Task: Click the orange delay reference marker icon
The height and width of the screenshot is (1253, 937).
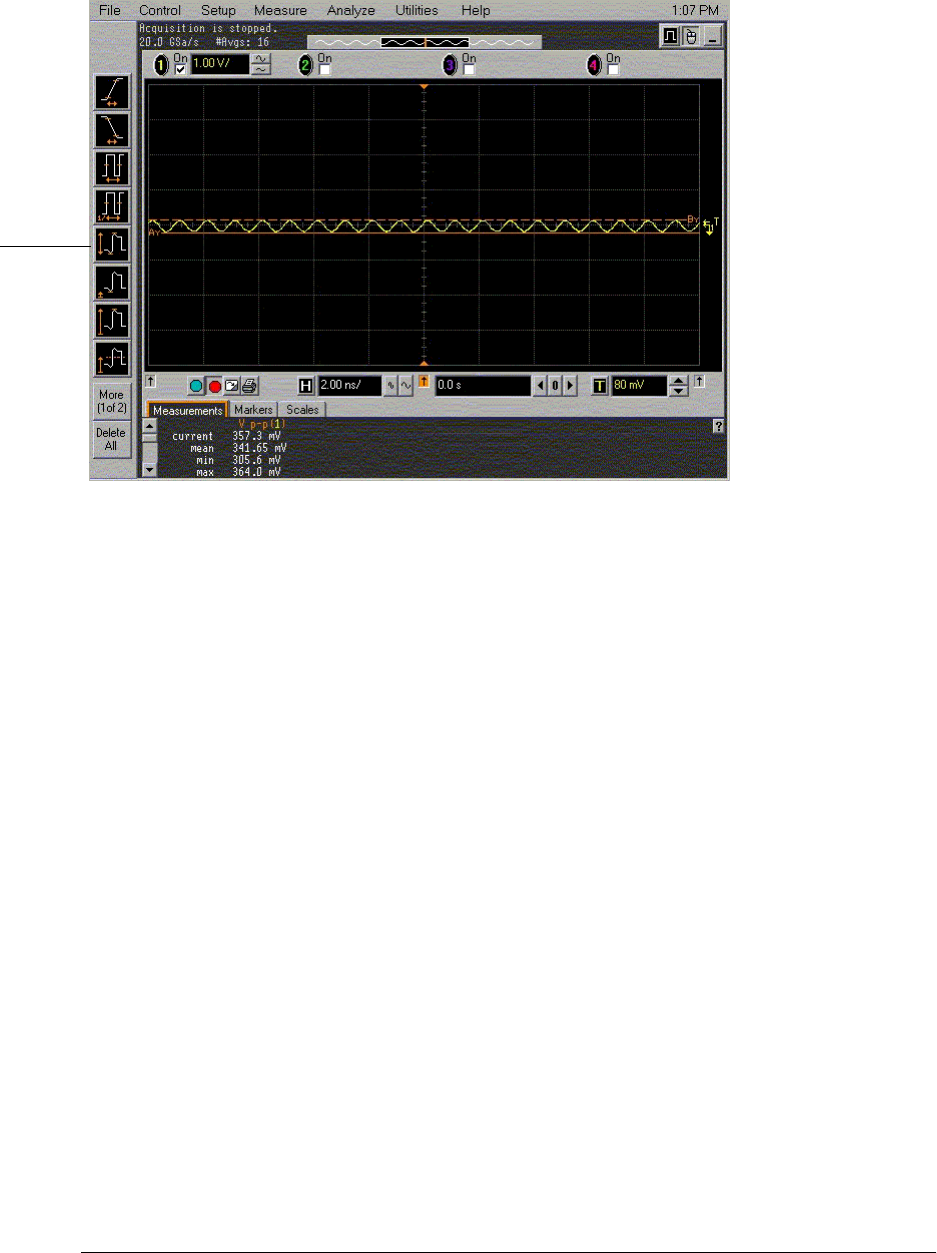Action: click(x=423, y=383)
